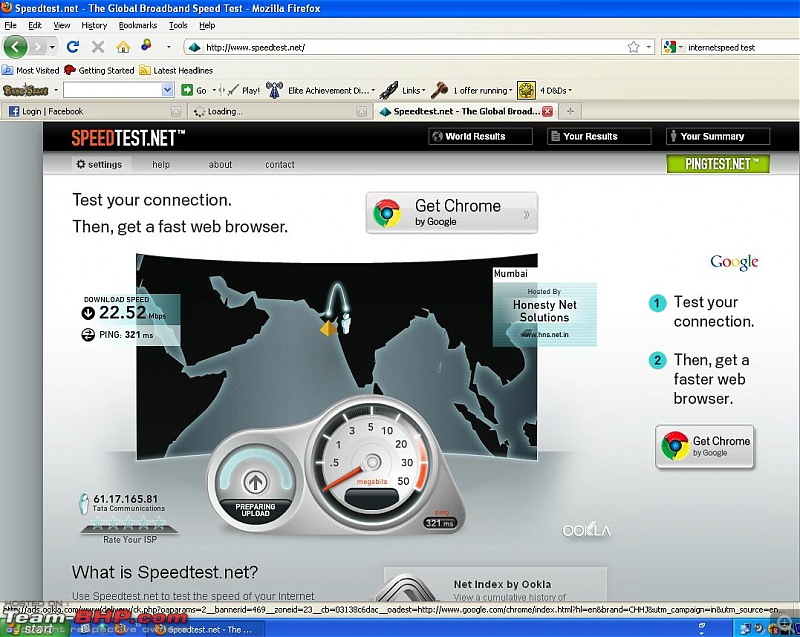Bookmark this page with star icon

pyautogui.click(x=633, y=47)
